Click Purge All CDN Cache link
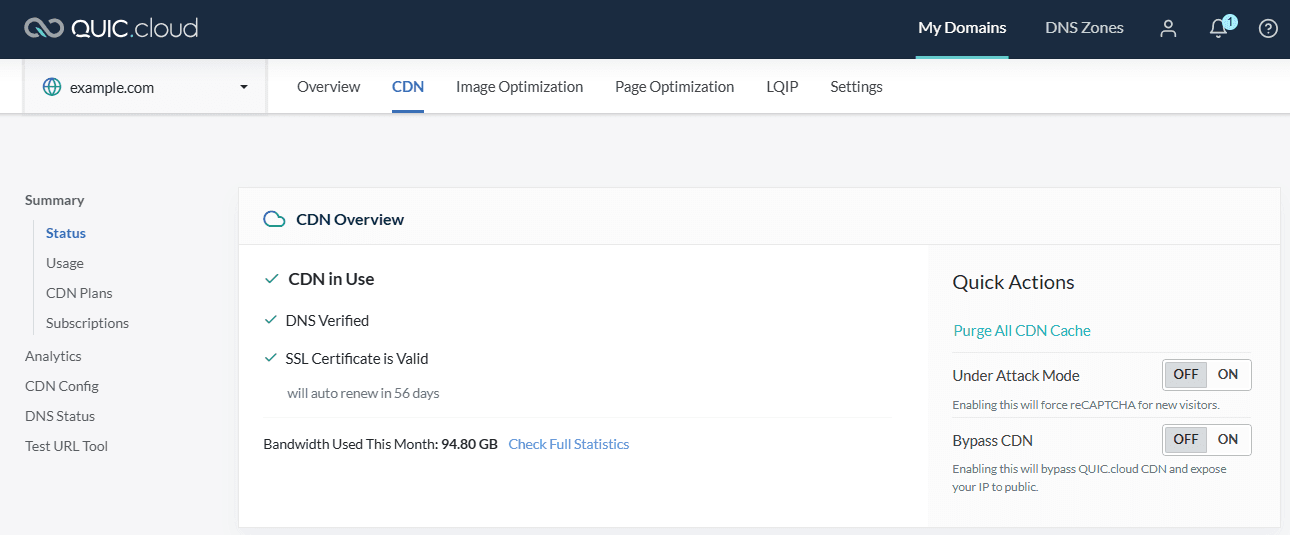 [x=1022, y=331]
